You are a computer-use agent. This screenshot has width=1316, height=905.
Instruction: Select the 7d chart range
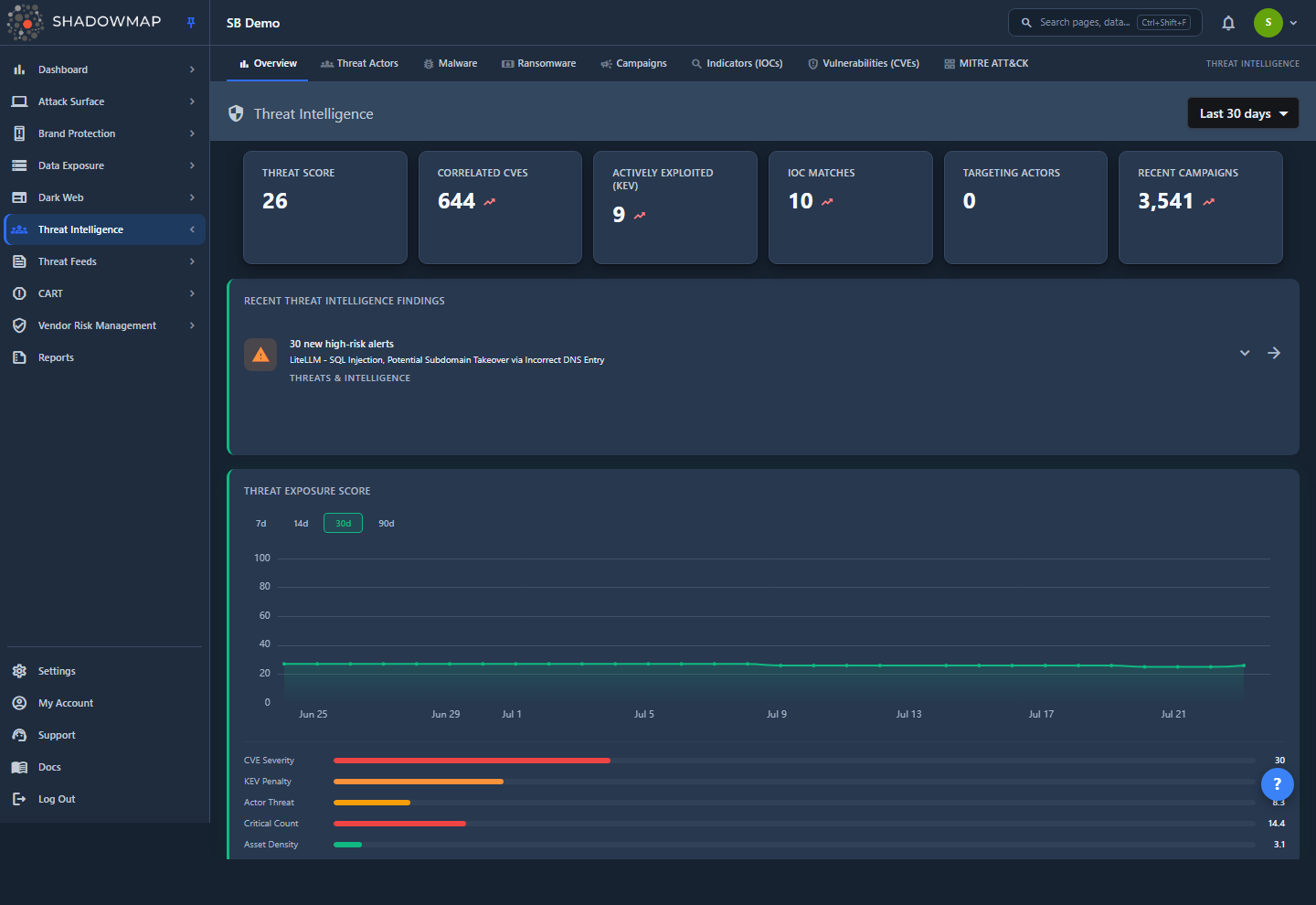[x=261, y=524]
